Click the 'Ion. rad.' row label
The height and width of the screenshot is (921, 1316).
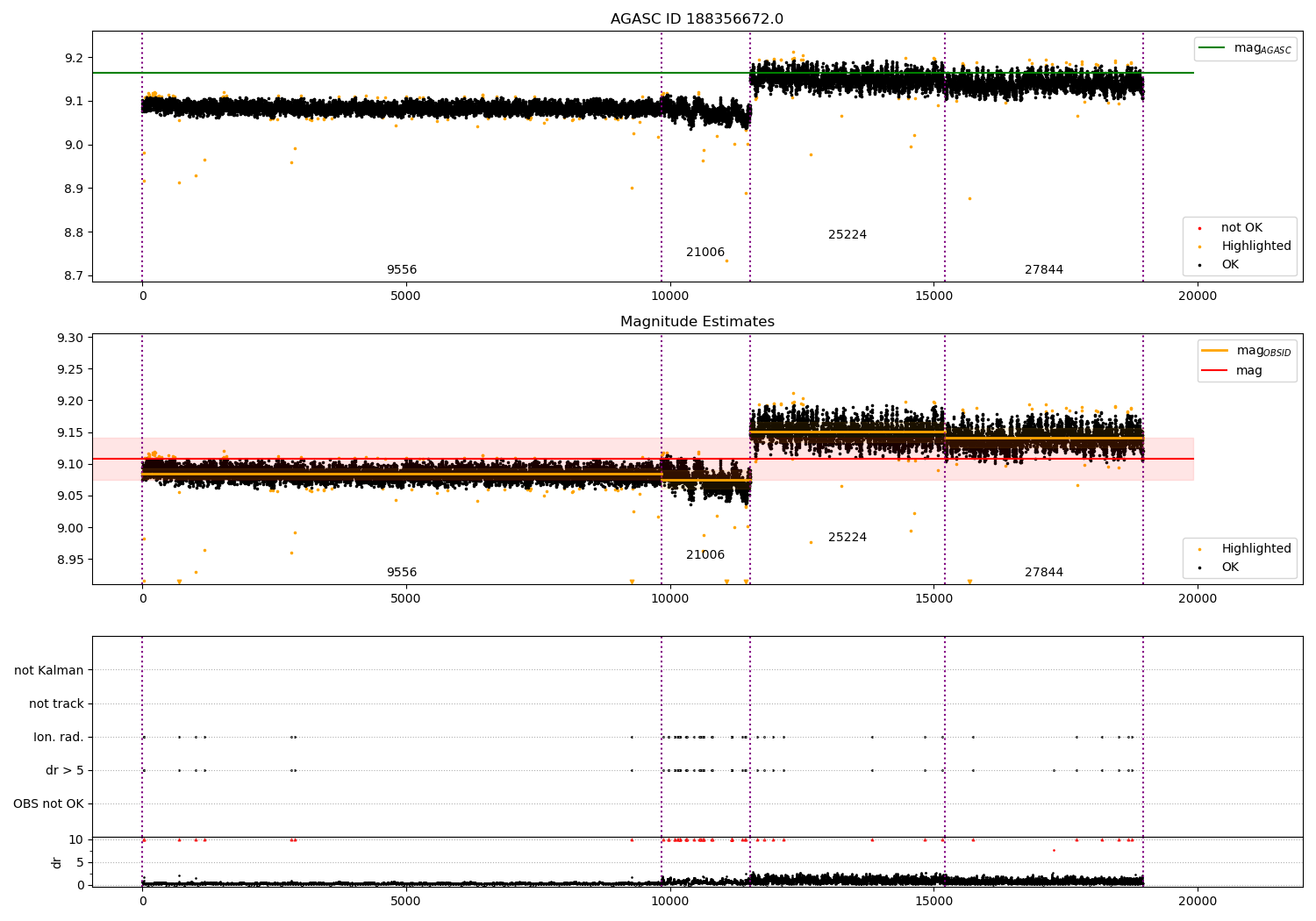(59, 737)
